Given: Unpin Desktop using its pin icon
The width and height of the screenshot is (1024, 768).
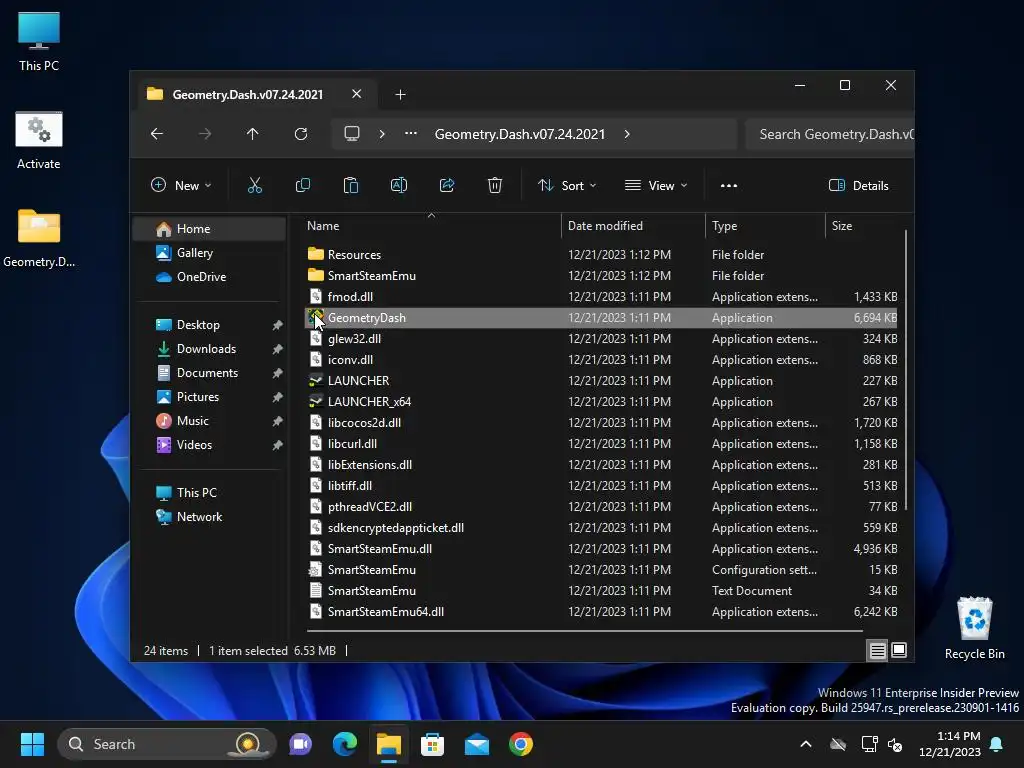Looking at the screenshot, I should tap(278, 325).
